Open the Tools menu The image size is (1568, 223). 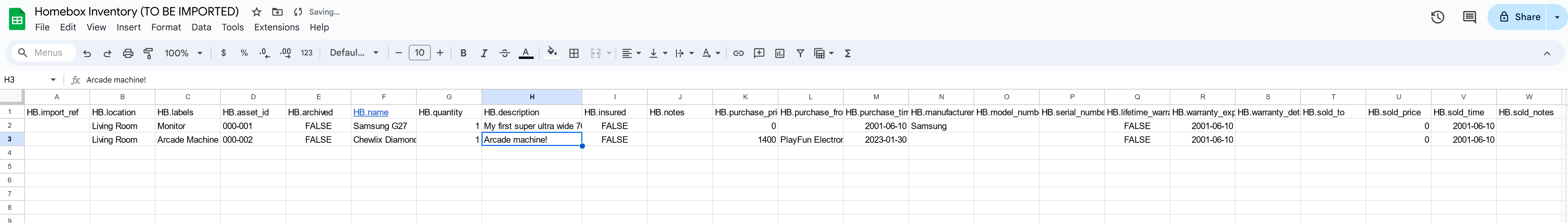232,27
